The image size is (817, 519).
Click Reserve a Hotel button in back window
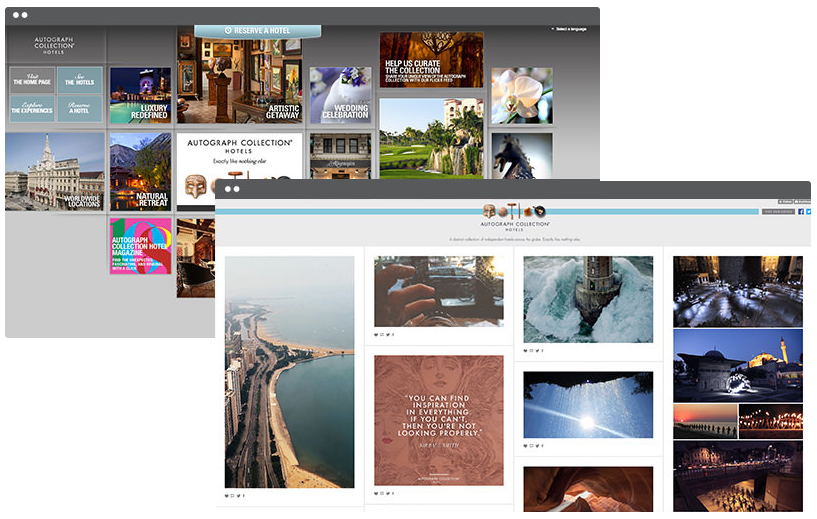pyautogui.click(x=257, y=31)
